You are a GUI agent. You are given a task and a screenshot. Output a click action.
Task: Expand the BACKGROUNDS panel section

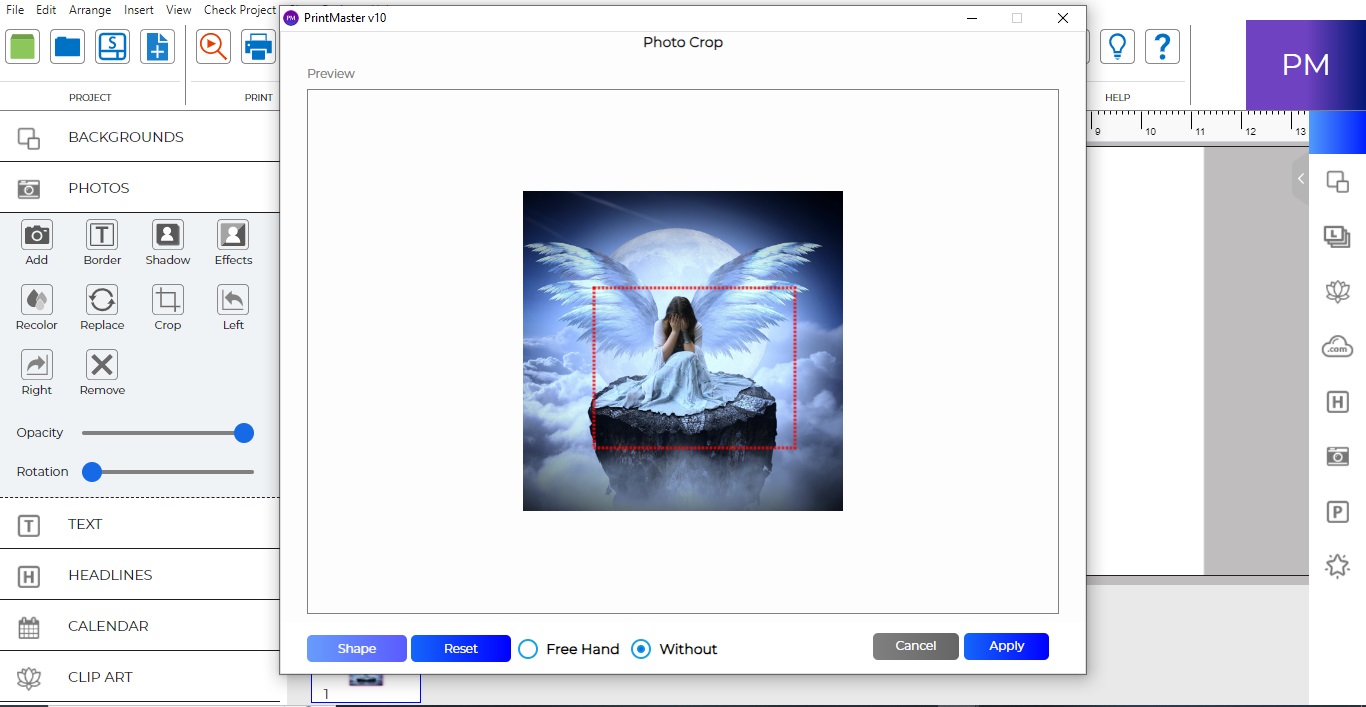[140, 137]
